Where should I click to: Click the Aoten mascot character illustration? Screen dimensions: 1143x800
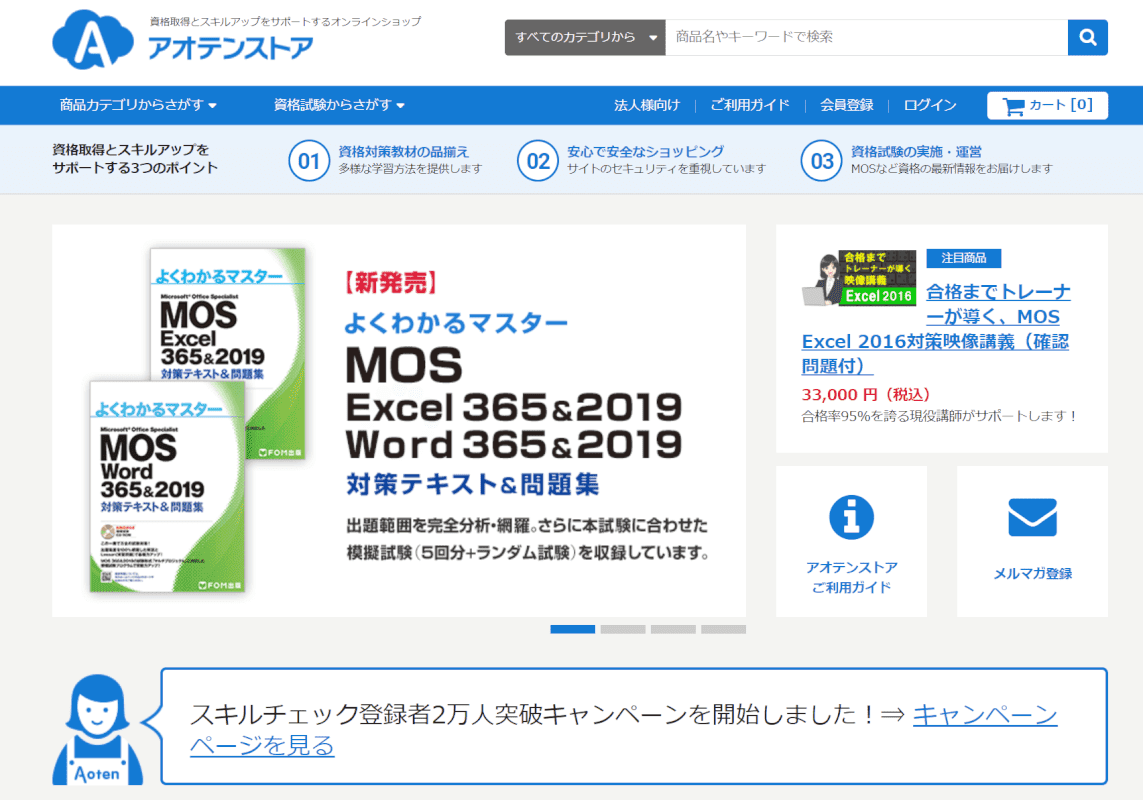click(x=98, y=729)
